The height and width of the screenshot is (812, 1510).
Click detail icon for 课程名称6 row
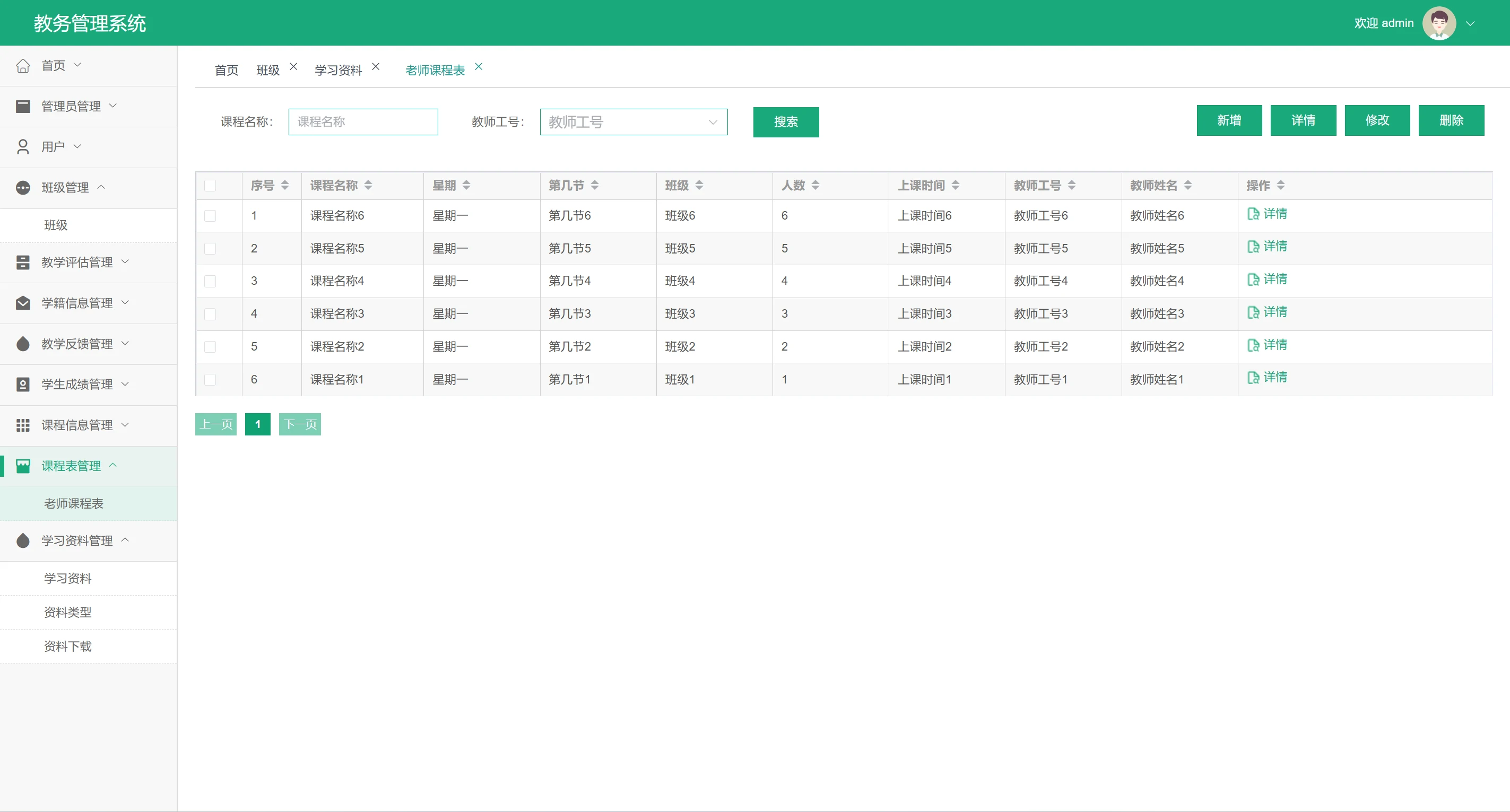point(1253,214)
